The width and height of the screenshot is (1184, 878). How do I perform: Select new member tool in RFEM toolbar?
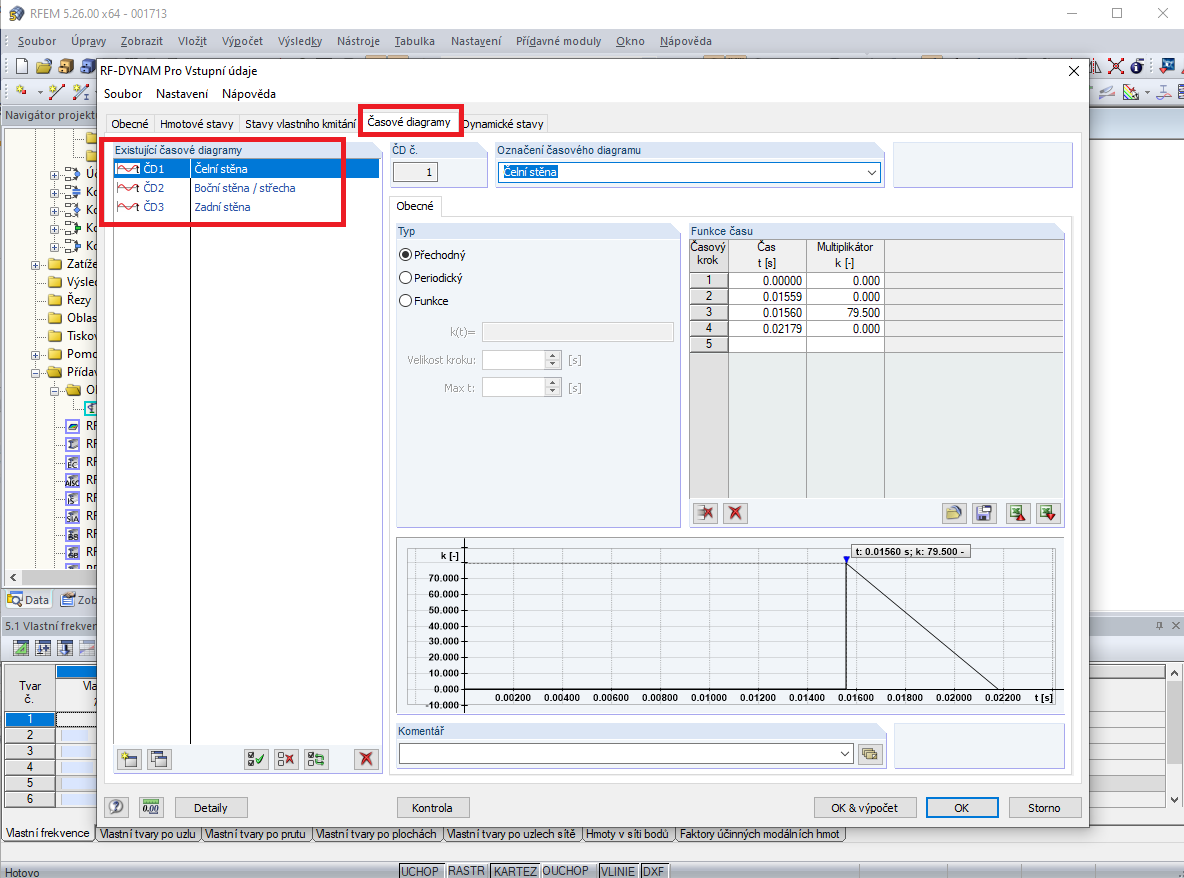point(81,91)
